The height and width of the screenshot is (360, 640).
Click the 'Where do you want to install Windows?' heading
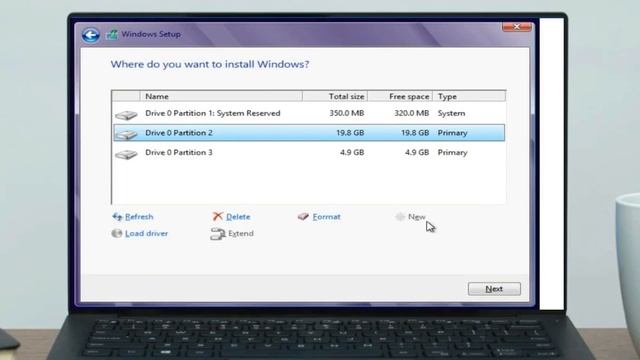click(210, 64)
